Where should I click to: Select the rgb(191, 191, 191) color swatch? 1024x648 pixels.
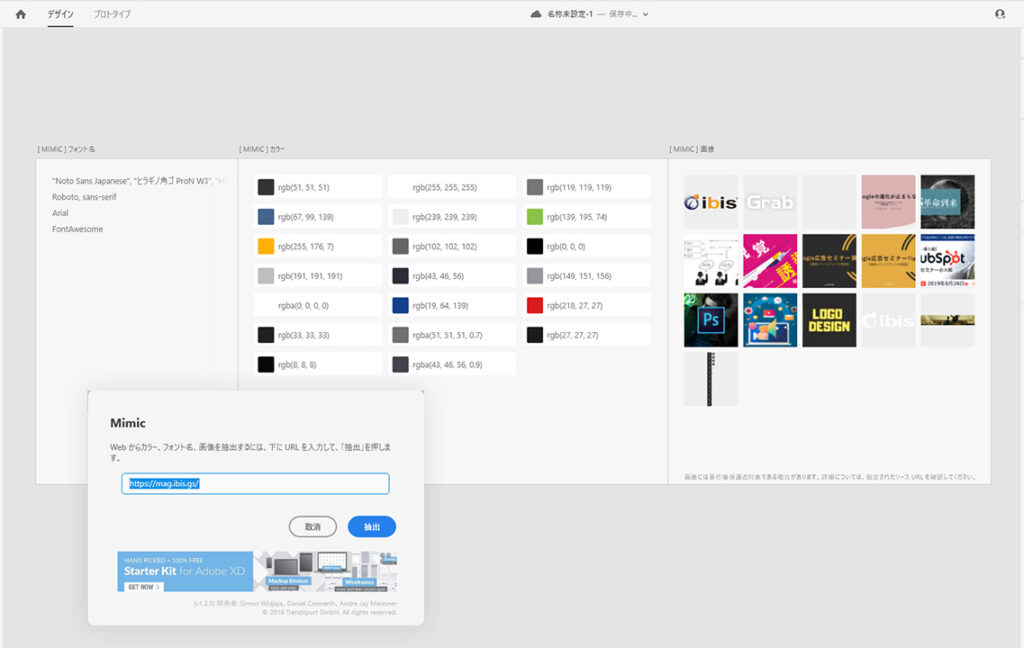[266, 276]
